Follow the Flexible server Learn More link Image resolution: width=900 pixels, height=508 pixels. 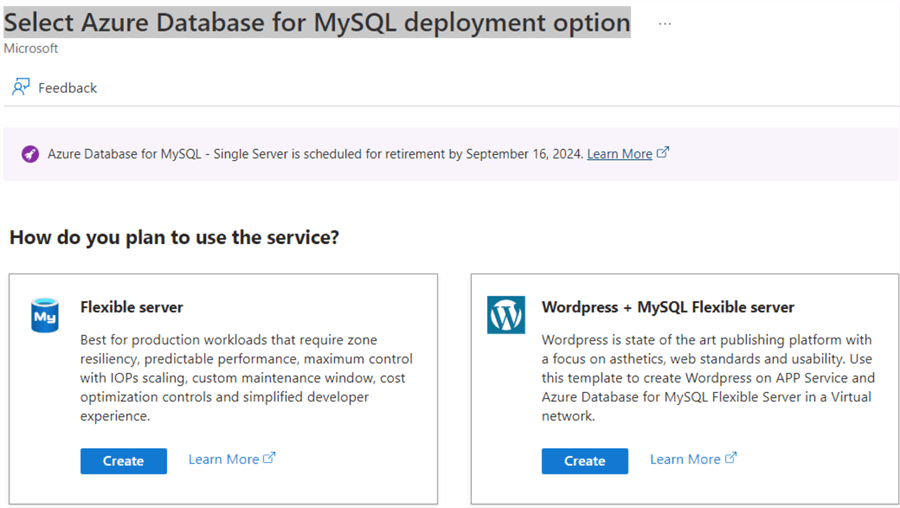click(223, 459)
